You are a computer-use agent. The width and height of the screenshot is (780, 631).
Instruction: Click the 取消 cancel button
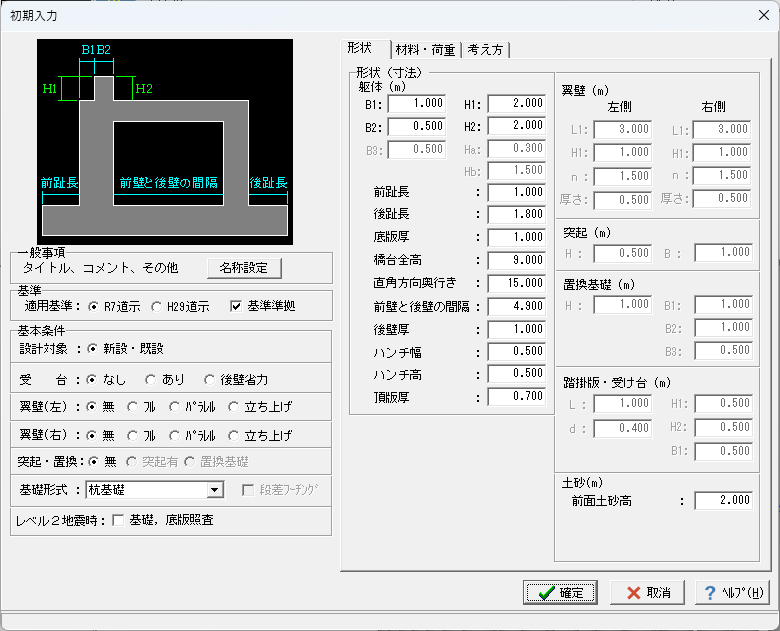tap(647, 592)
